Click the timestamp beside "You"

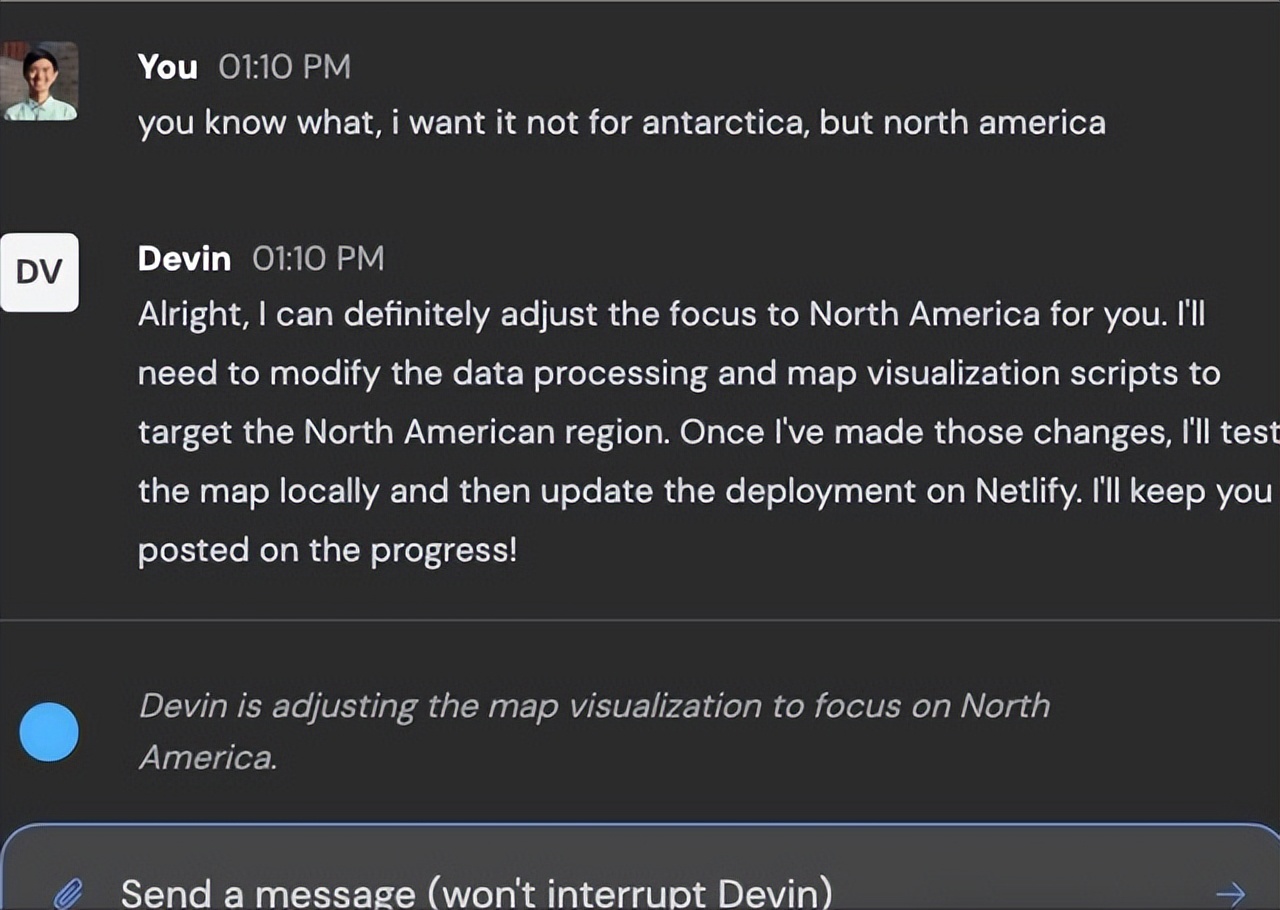pos(285,67)
